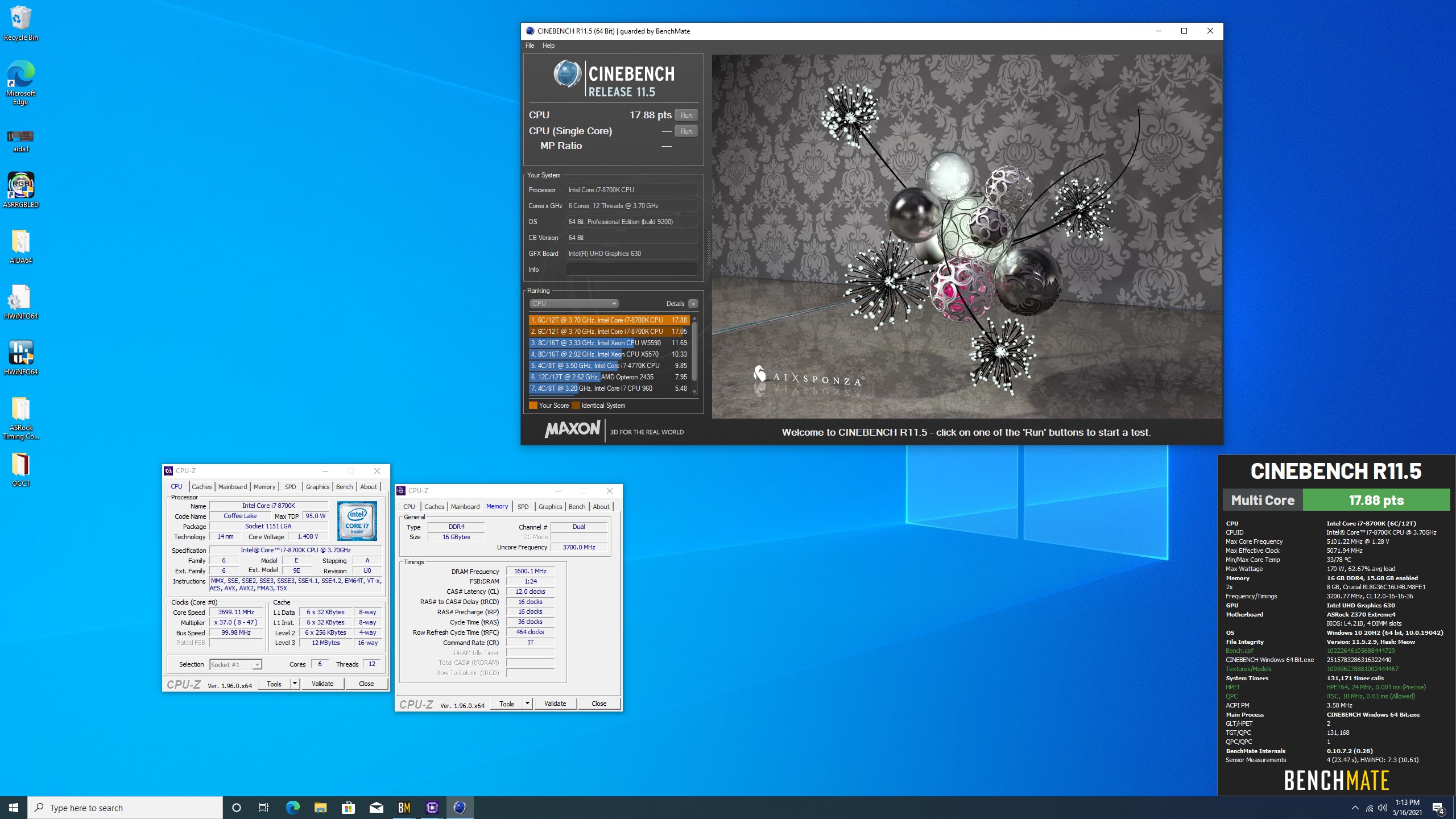Screen dimensions: 1456x819
Task: Run the CPU Single Core test
Action: tap(686, 131)
